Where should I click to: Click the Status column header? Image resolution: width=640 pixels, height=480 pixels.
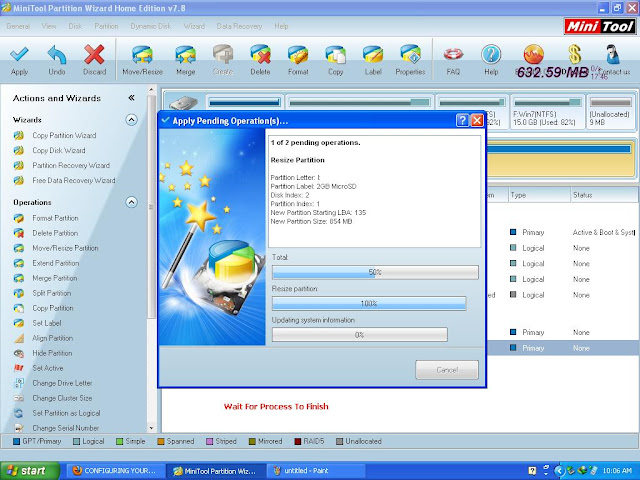point(605,195)
